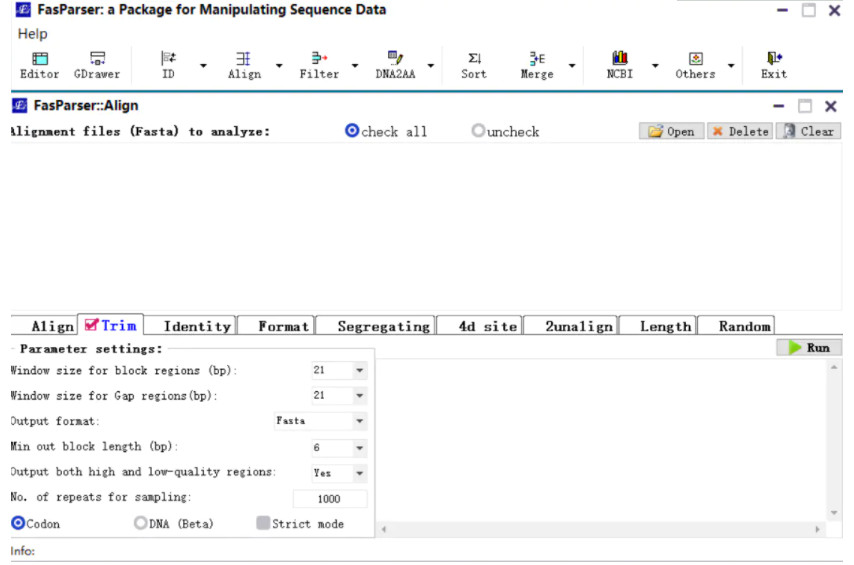This screenshot has width=854, height=565.
Task: Expand the DNA2AA dropdown arrow
Action: (430, 66)
